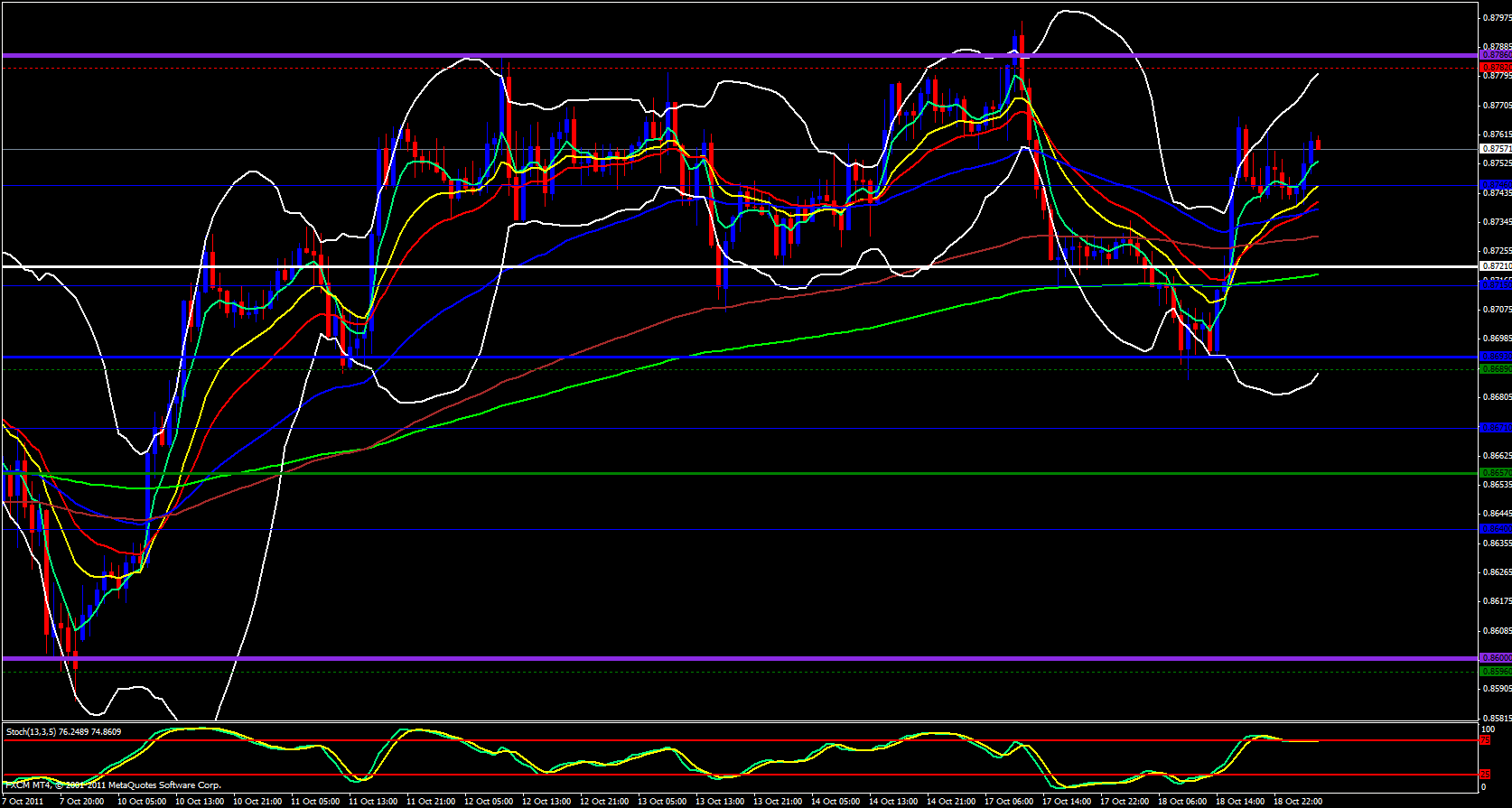Click the purple 0.8786 price level label
Viewport: 1512px width, 808px height.
click(1495, 55)
